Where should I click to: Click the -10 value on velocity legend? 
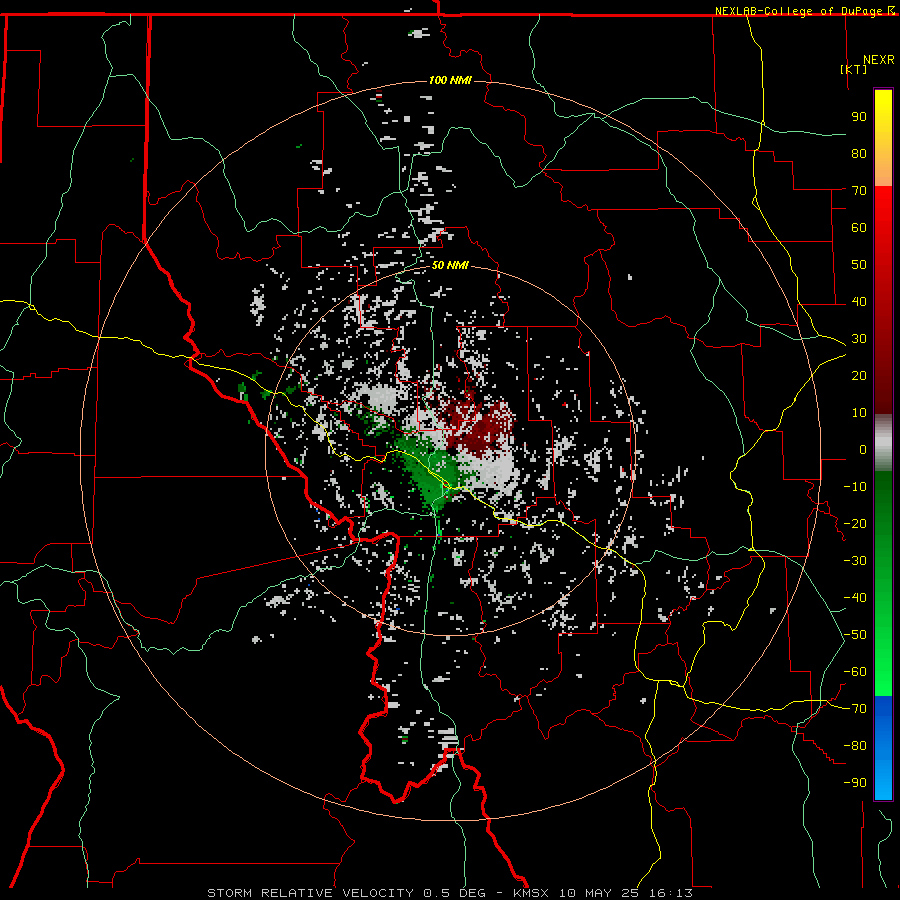pos(855,487)
